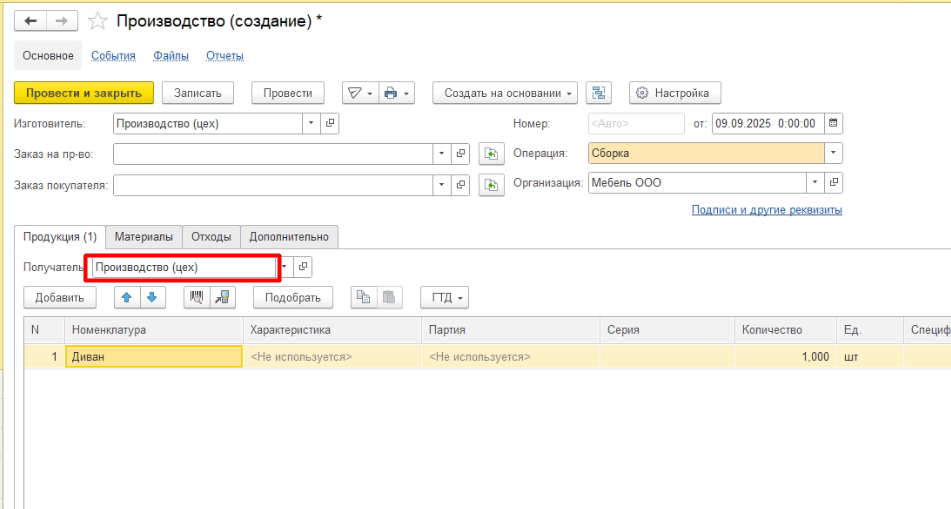Expand the Операция dropdown arrow
This screenshot has height=509, width=951.
pyautogui.click(x=833, y=153)
